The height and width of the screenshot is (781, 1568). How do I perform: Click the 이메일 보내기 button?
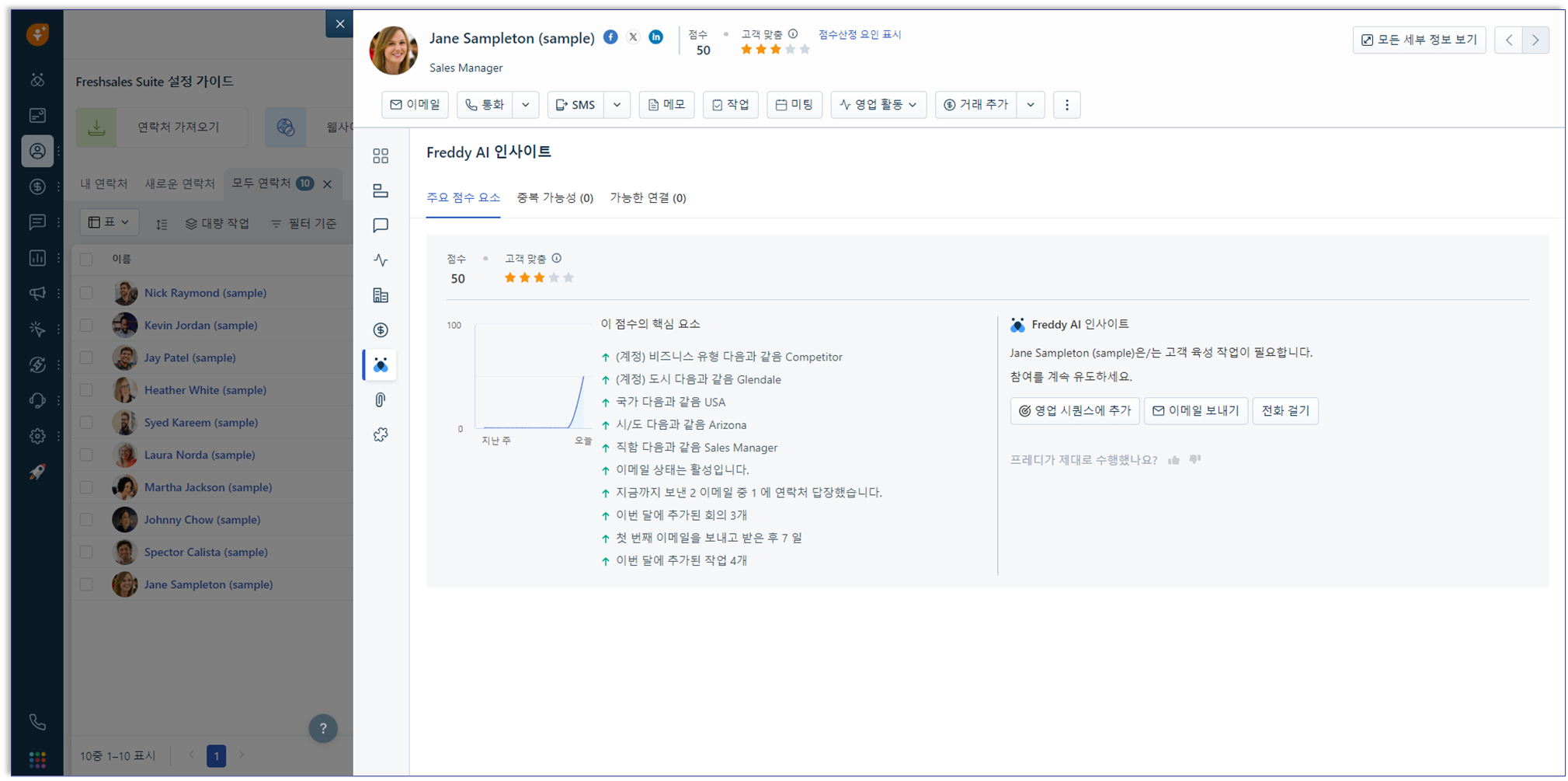click(1196, 411)
